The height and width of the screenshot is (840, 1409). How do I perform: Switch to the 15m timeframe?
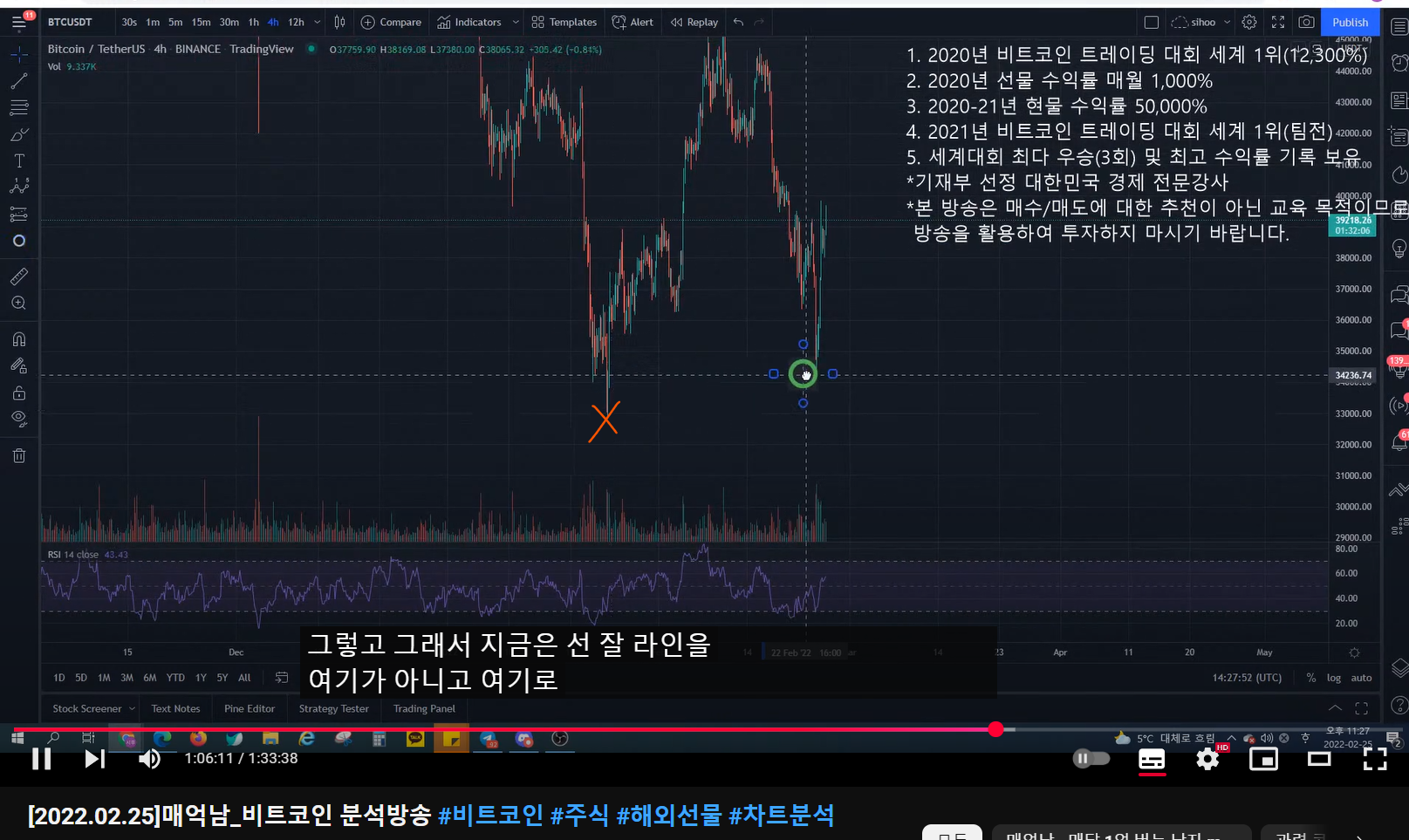[x=201, y=23]
